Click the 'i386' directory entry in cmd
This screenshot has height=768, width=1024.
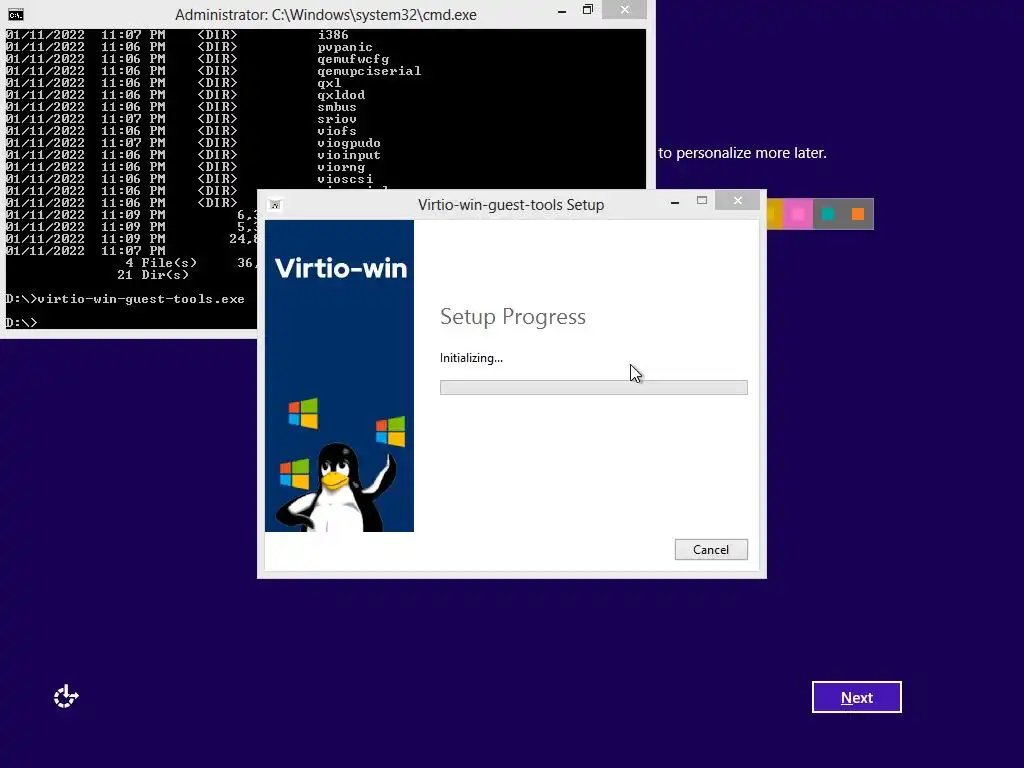333,35
